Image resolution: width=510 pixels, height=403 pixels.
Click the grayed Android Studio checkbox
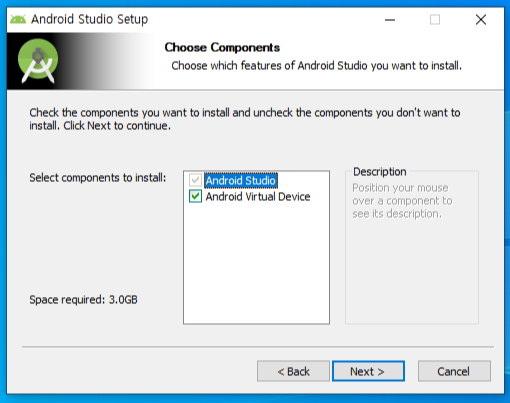tap(195, 180)
